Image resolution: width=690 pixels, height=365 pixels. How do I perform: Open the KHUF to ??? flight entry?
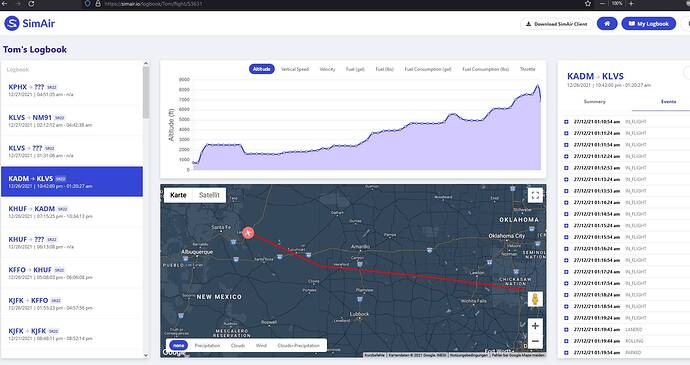(x=72, y=242)
